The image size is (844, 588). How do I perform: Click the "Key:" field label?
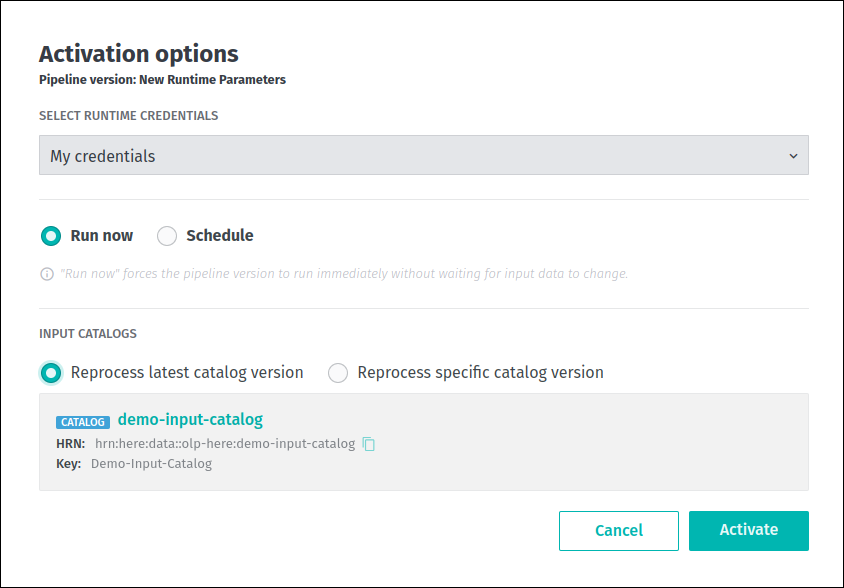click(x=69, y=464)
